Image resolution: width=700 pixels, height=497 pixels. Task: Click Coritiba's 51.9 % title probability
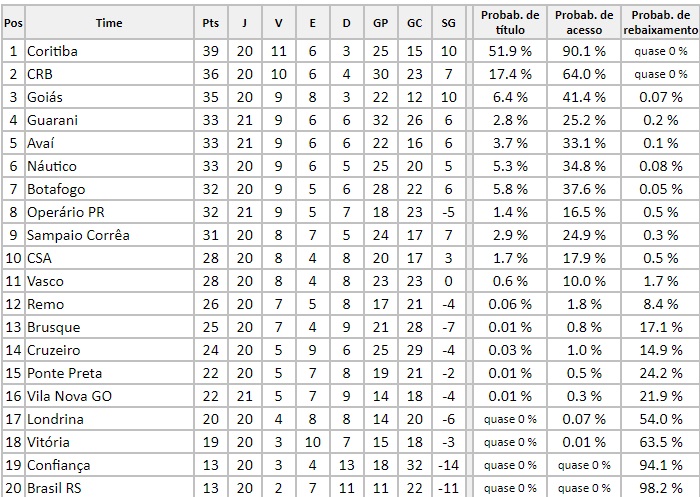[510, 51]
